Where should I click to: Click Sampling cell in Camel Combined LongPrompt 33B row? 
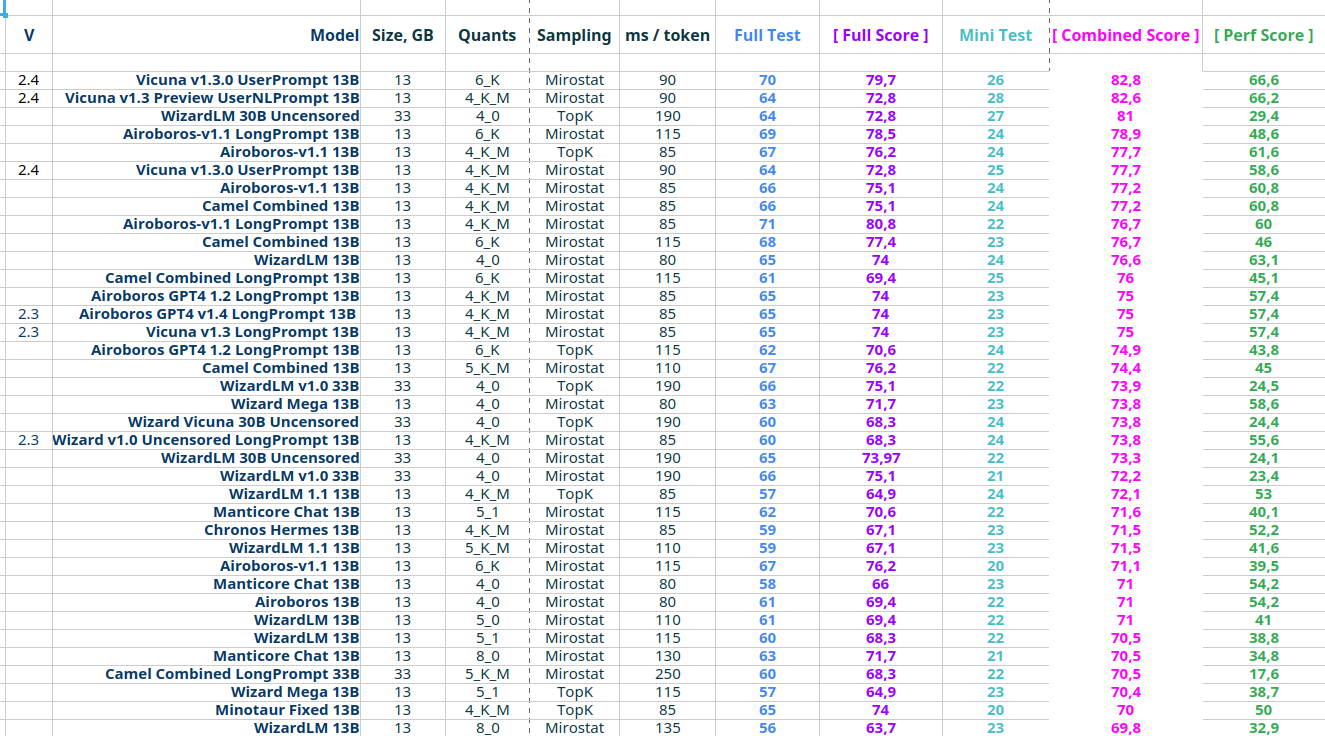coord(574,674)
